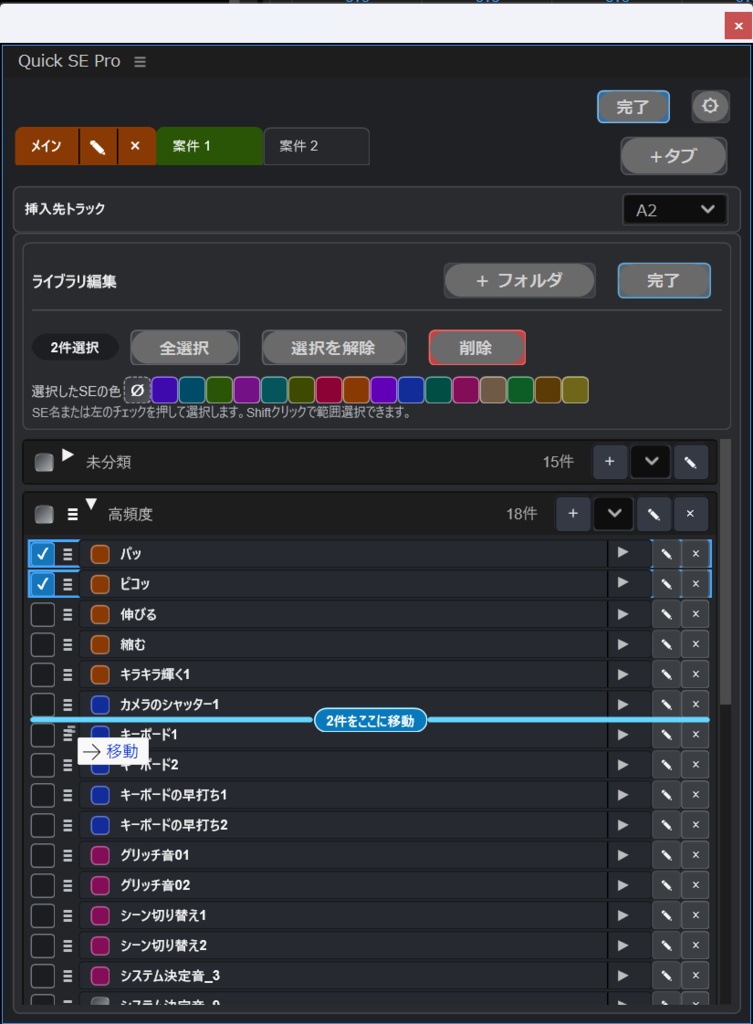Remove シーン切り替え1 with its x icon
This screenshot has height=1024, width=753.
696,915
